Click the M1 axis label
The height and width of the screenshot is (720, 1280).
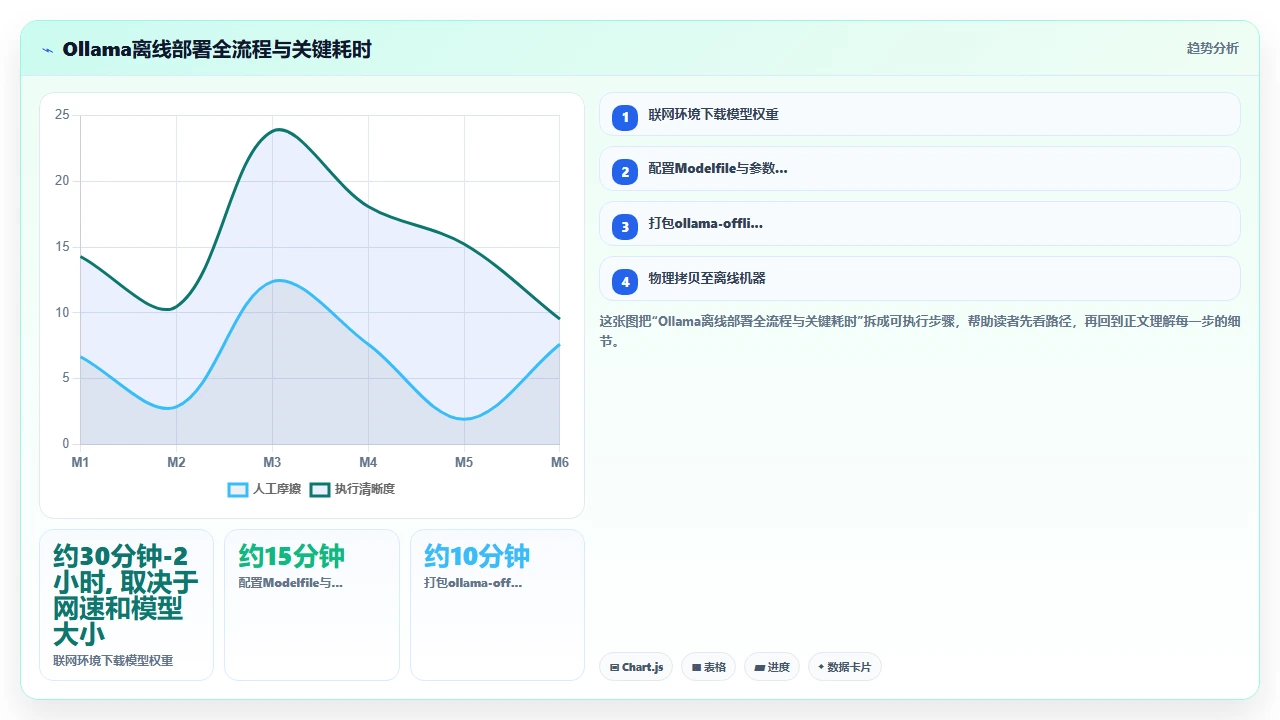(80, 462)
